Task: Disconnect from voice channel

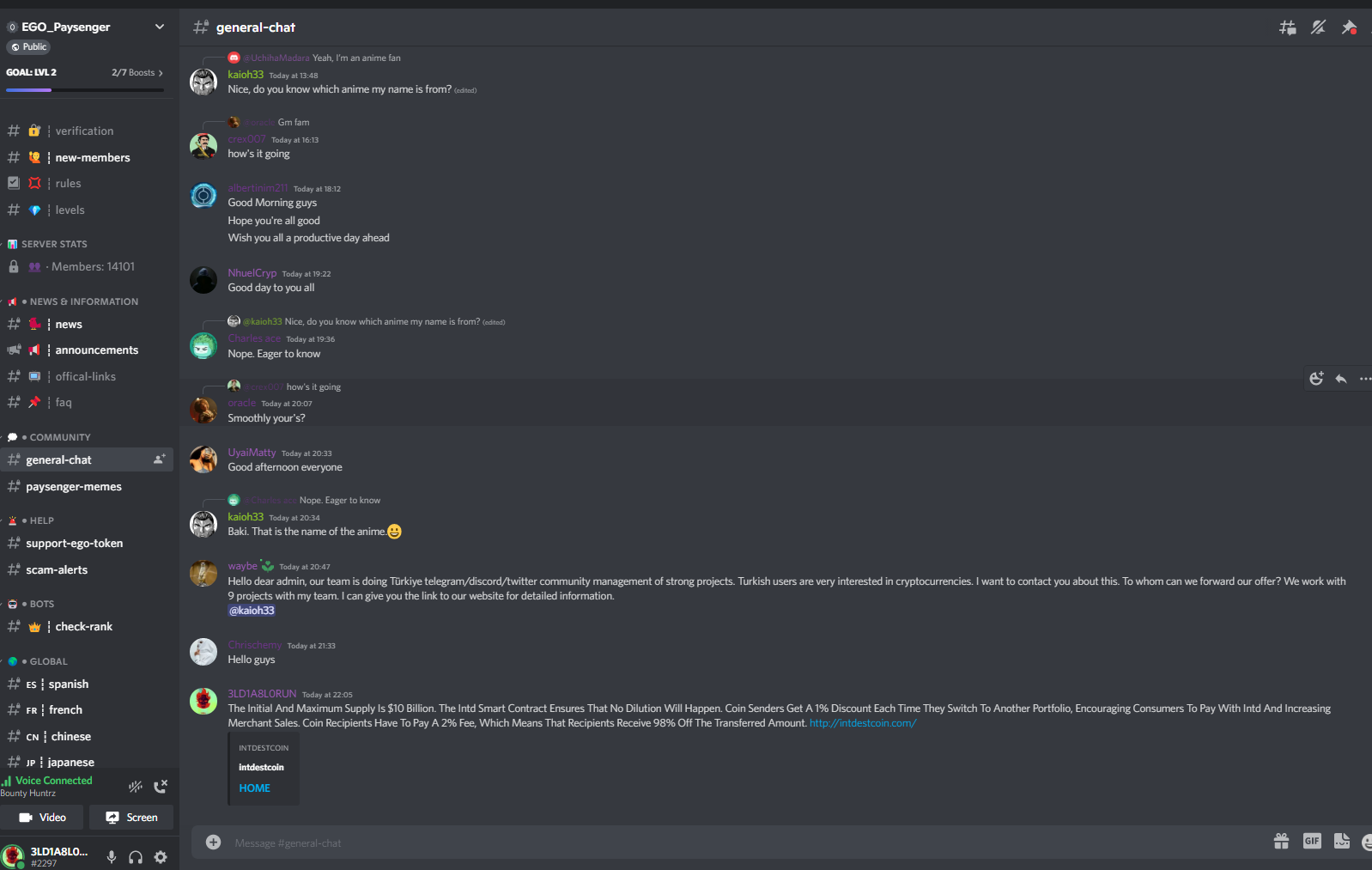Action: pyautogui.click(x=161, y=786)
